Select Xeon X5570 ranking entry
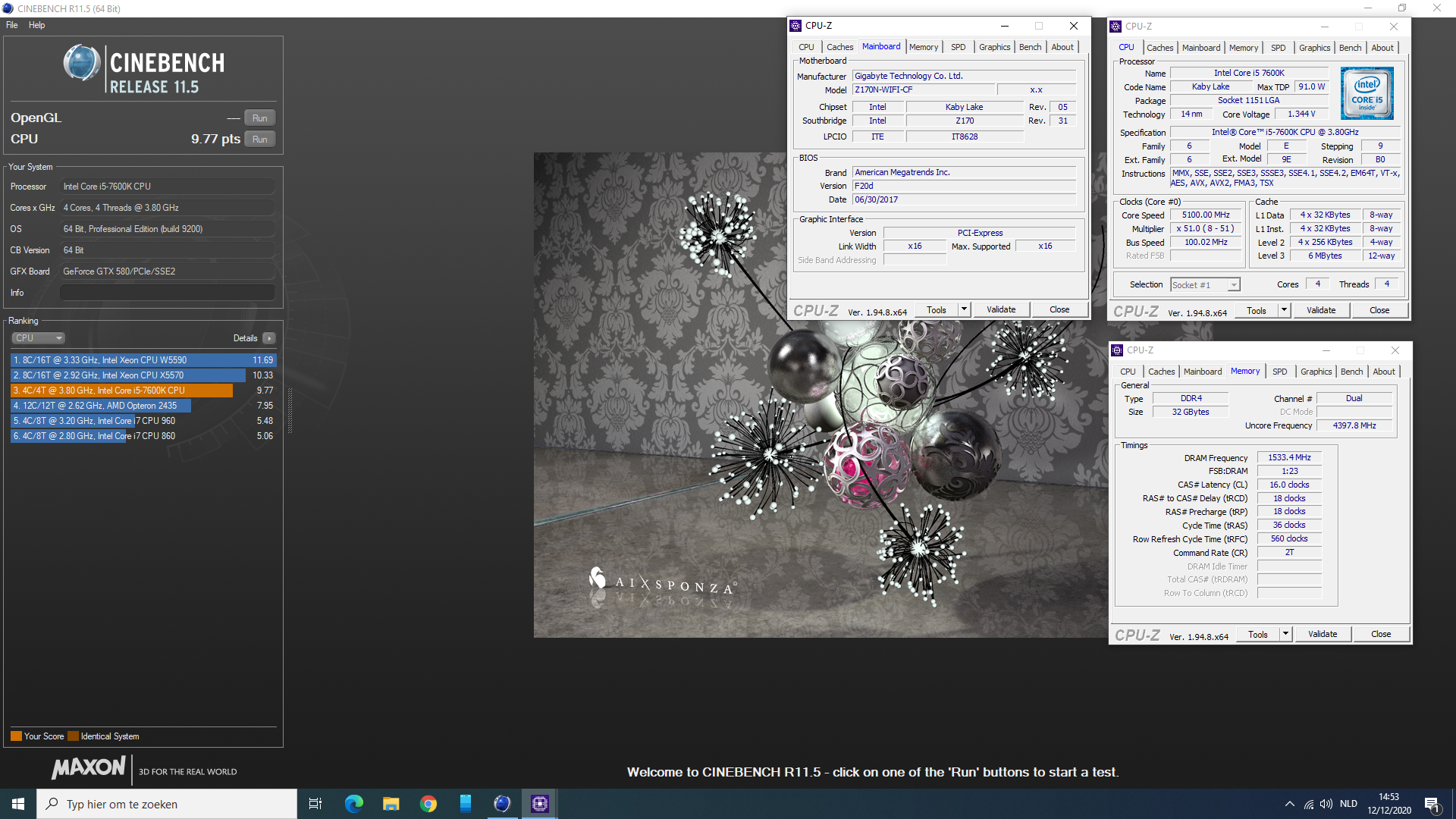Image resolution: width=1456 pixels, height=819 pixels. 143,375
